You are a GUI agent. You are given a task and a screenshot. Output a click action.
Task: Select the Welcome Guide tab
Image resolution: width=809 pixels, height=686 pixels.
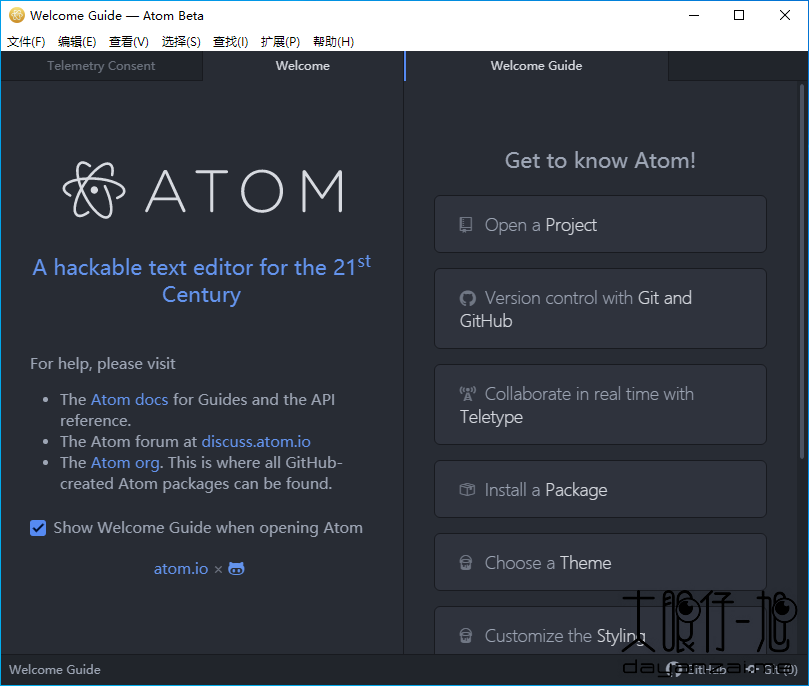[x=537, y=66]
